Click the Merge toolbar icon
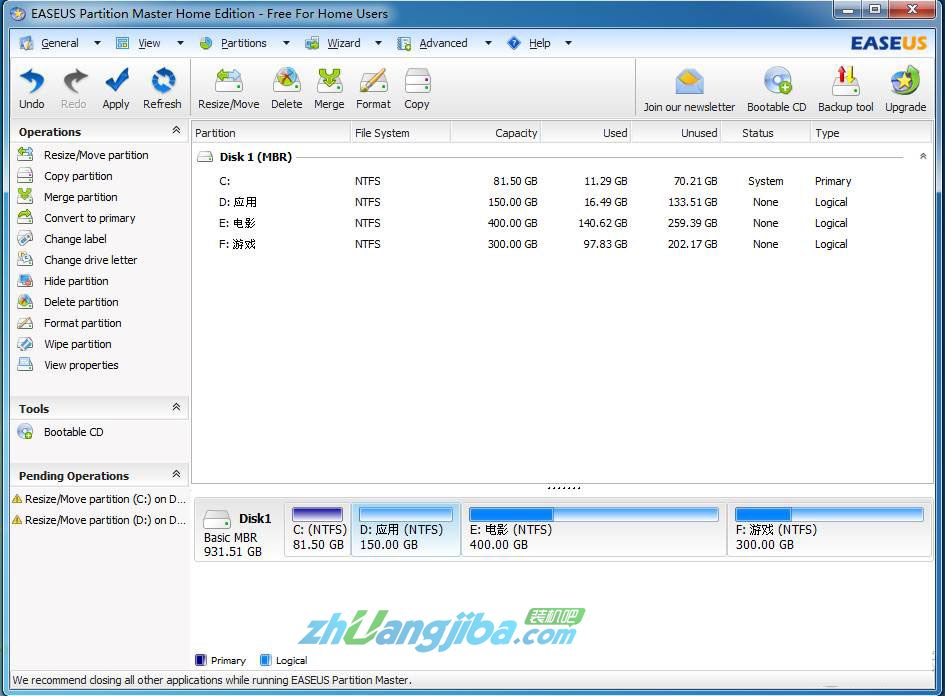The width and height of the screenshot is (945, 696). click(x=329, y=88)
